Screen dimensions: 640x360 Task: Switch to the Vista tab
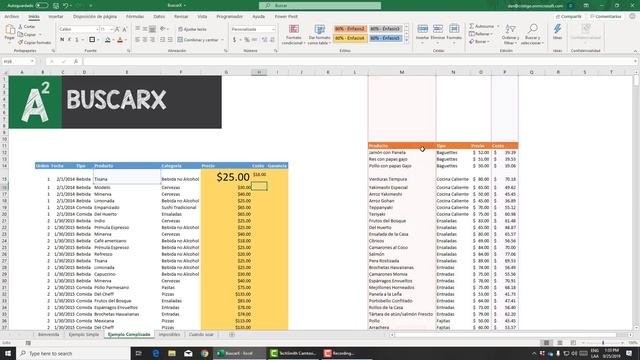coord(202,17)
